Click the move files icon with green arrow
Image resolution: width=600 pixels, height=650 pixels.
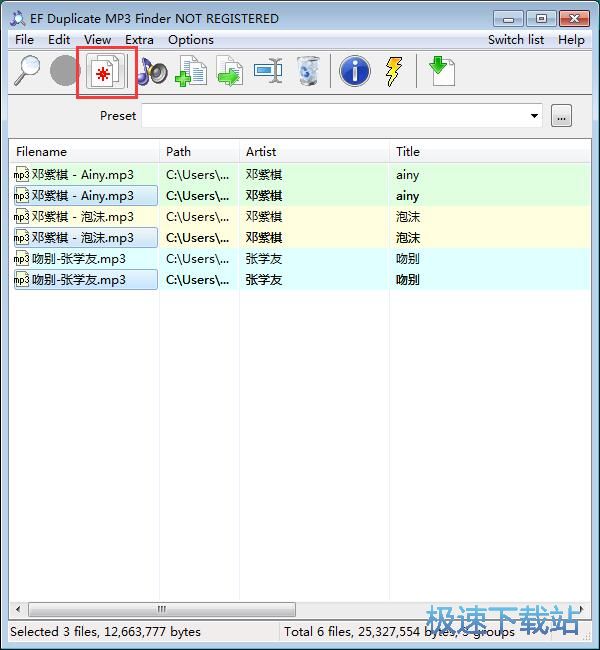[x=229, y=71]
